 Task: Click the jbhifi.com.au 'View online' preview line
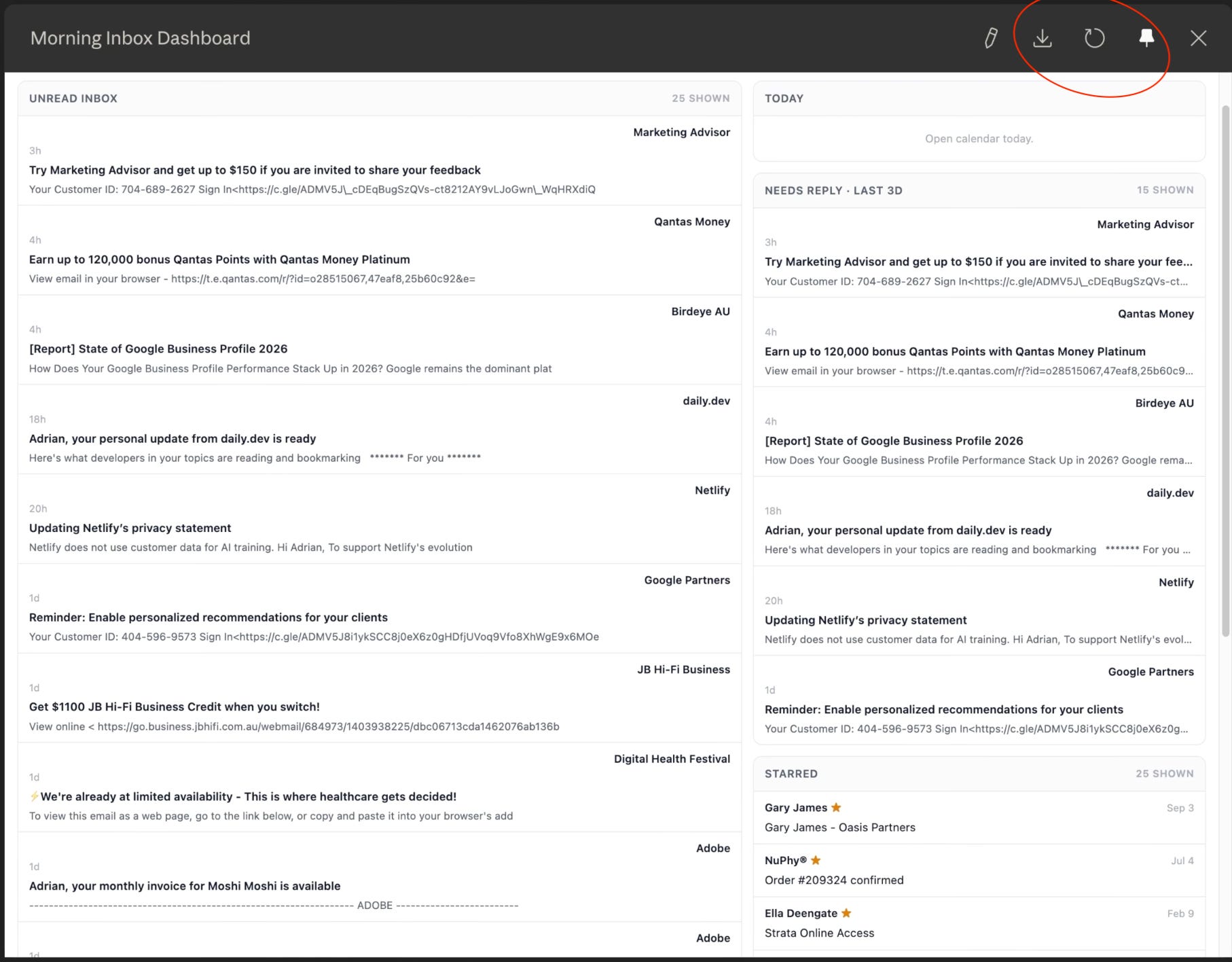point(294,726)
